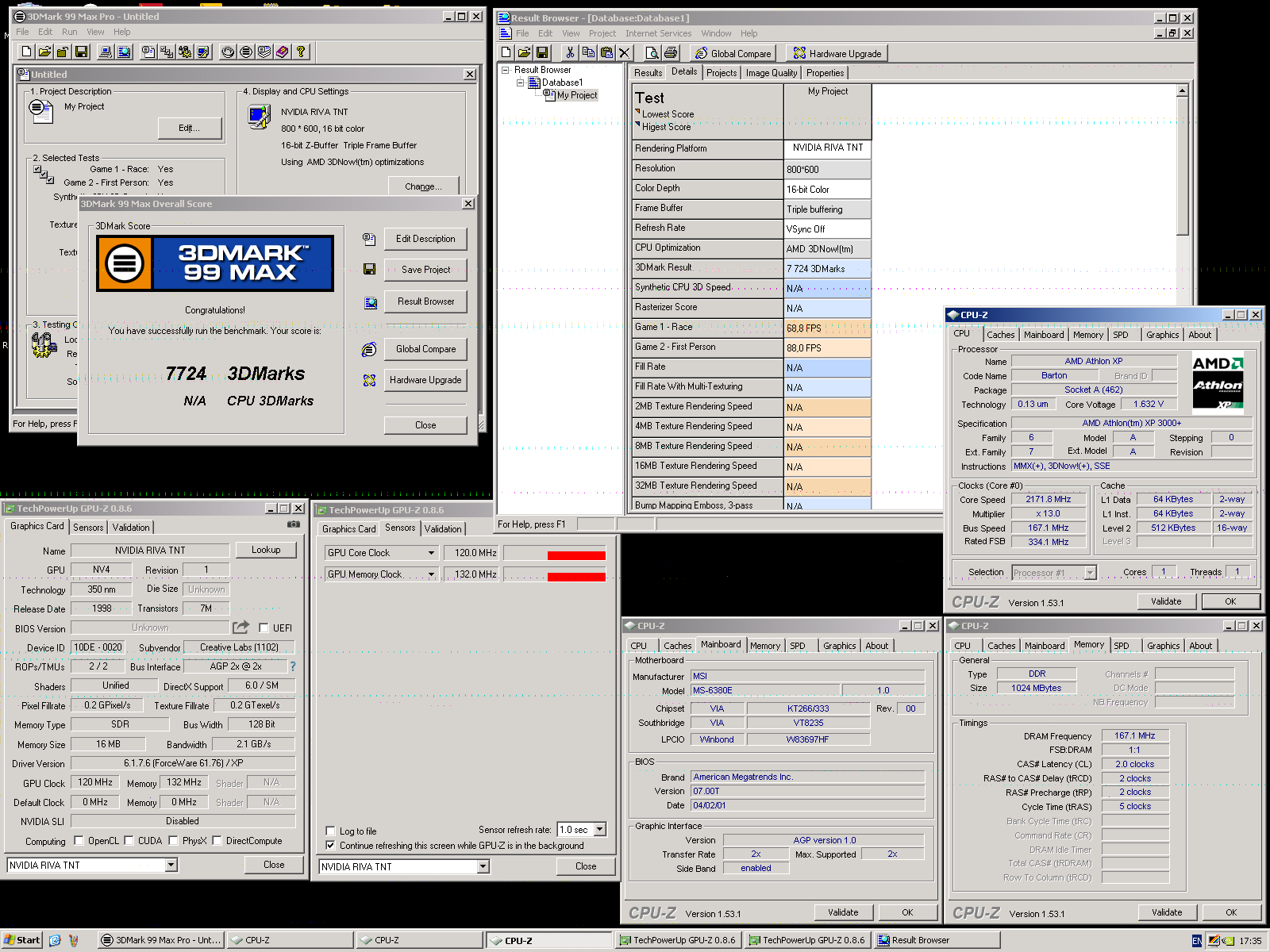Click Change button in Display and CPU Settings
Image resolution: width=1270 pixels, height=952 pixels.
click(x=424, y=186)
